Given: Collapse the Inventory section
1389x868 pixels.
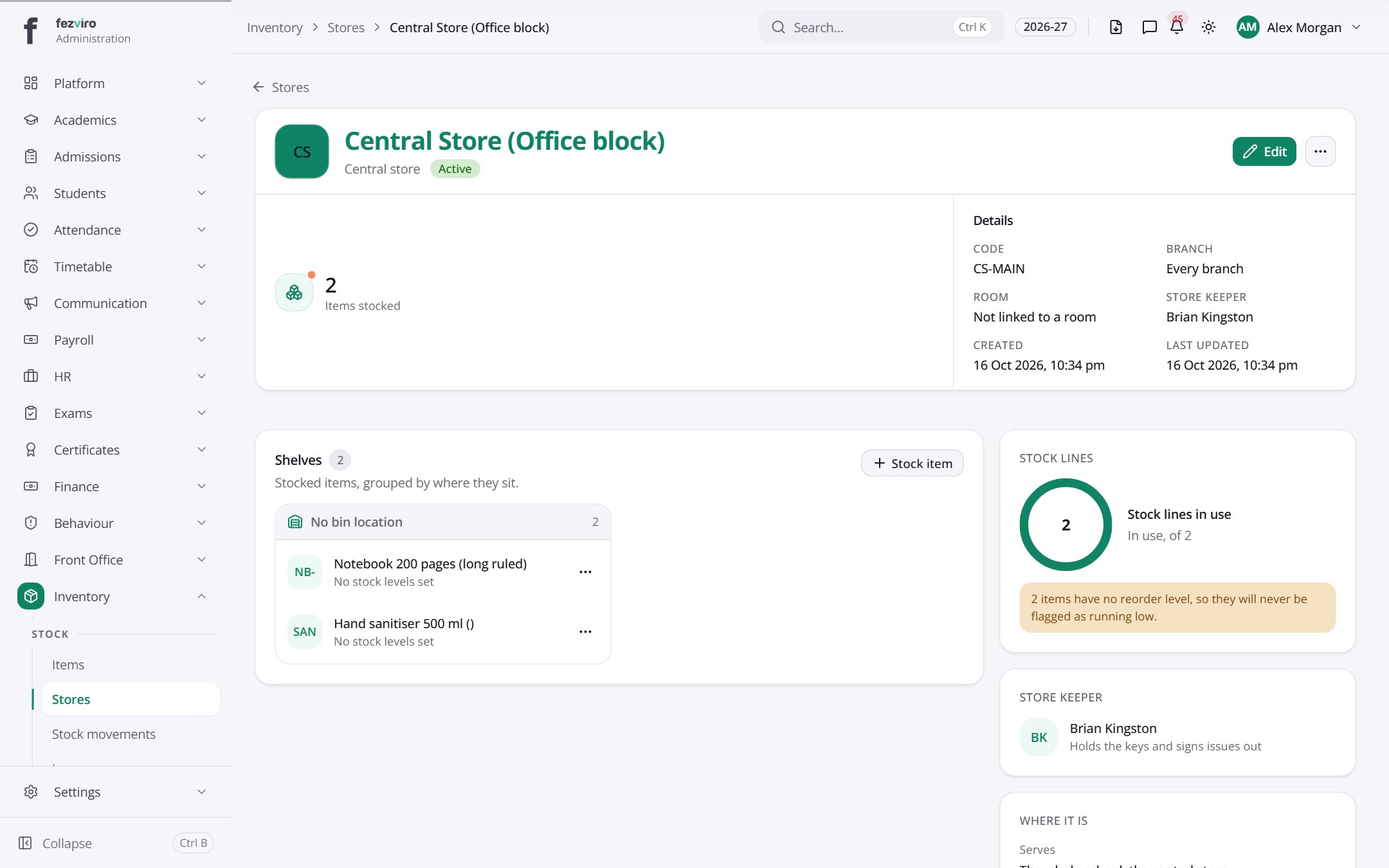Looking at the screenshot, I should [x=116, y=596].
